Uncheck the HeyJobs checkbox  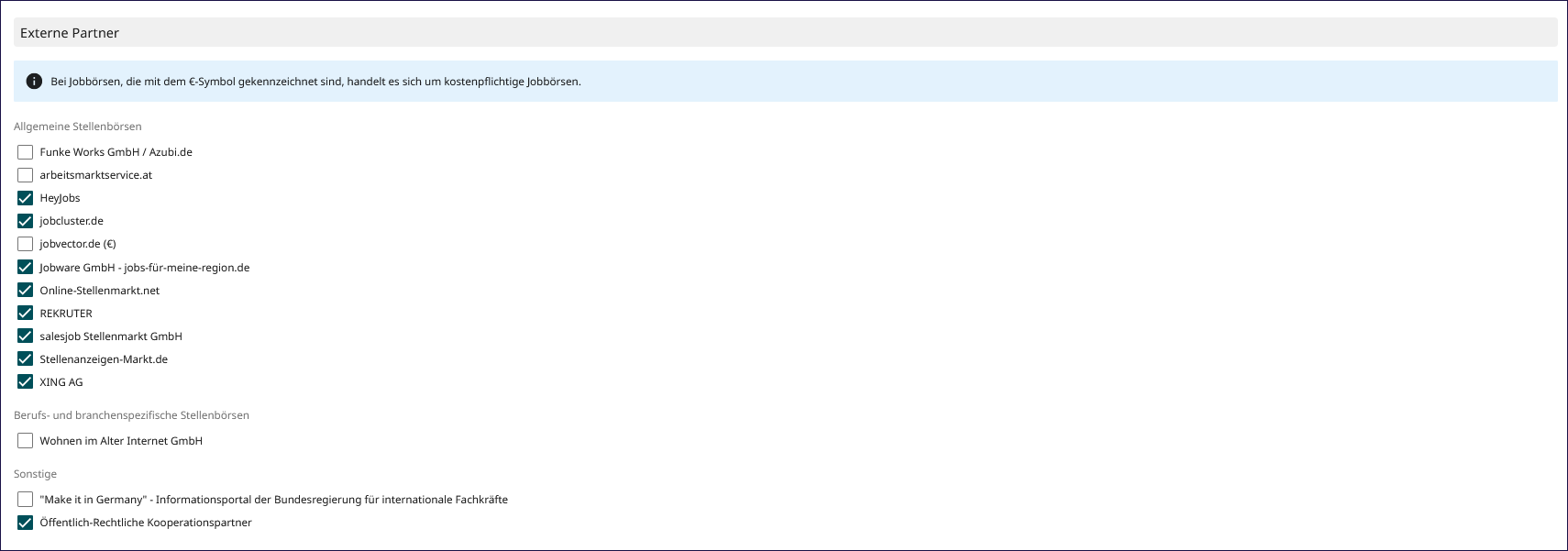point(26,198)
